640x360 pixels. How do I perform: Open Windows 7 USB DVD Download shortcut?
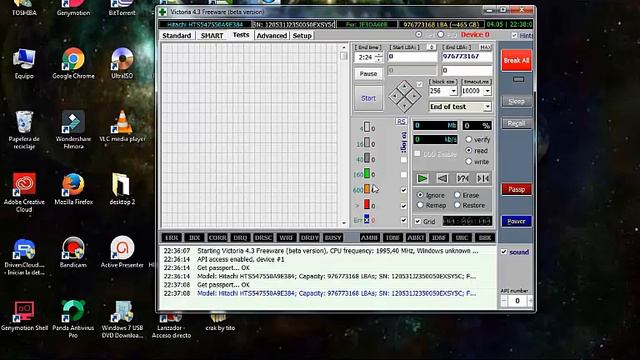[122, 319]
